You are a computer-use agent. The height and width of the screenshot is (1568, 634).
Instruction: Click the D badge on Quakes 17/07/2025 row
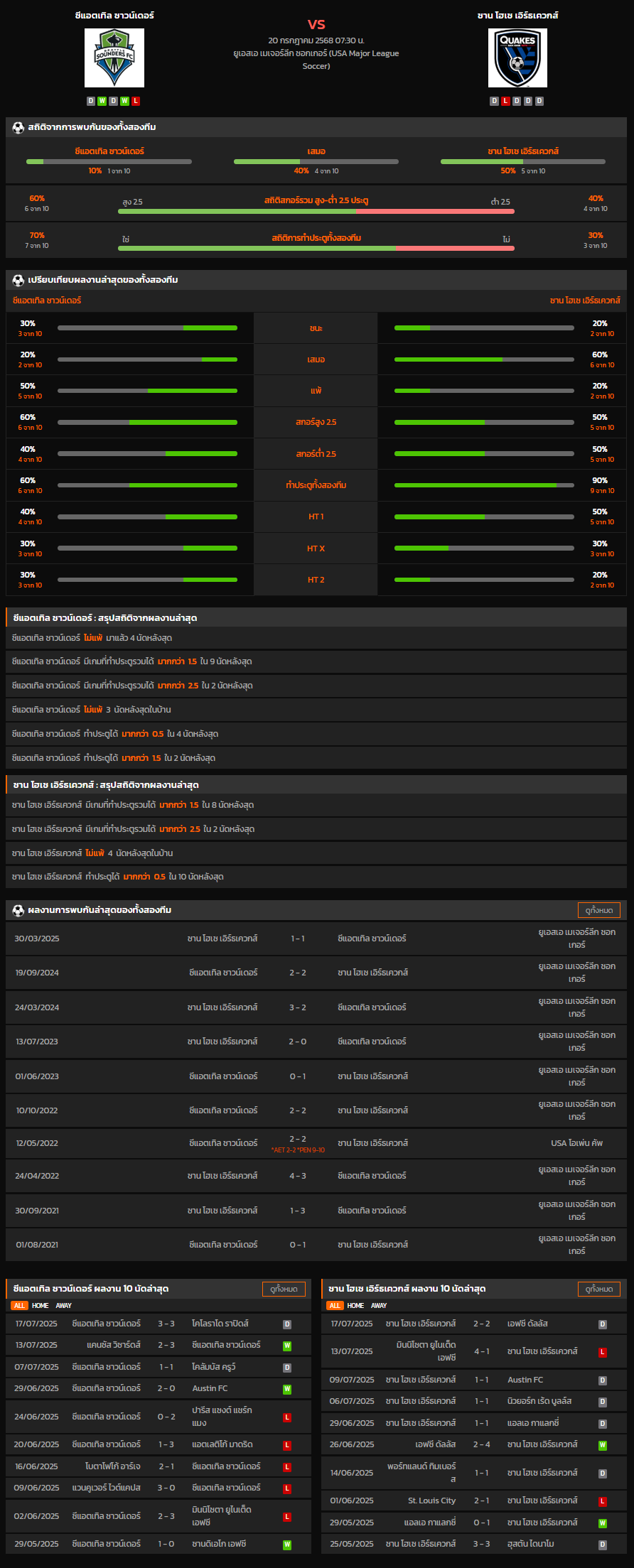pos(603,1324)
